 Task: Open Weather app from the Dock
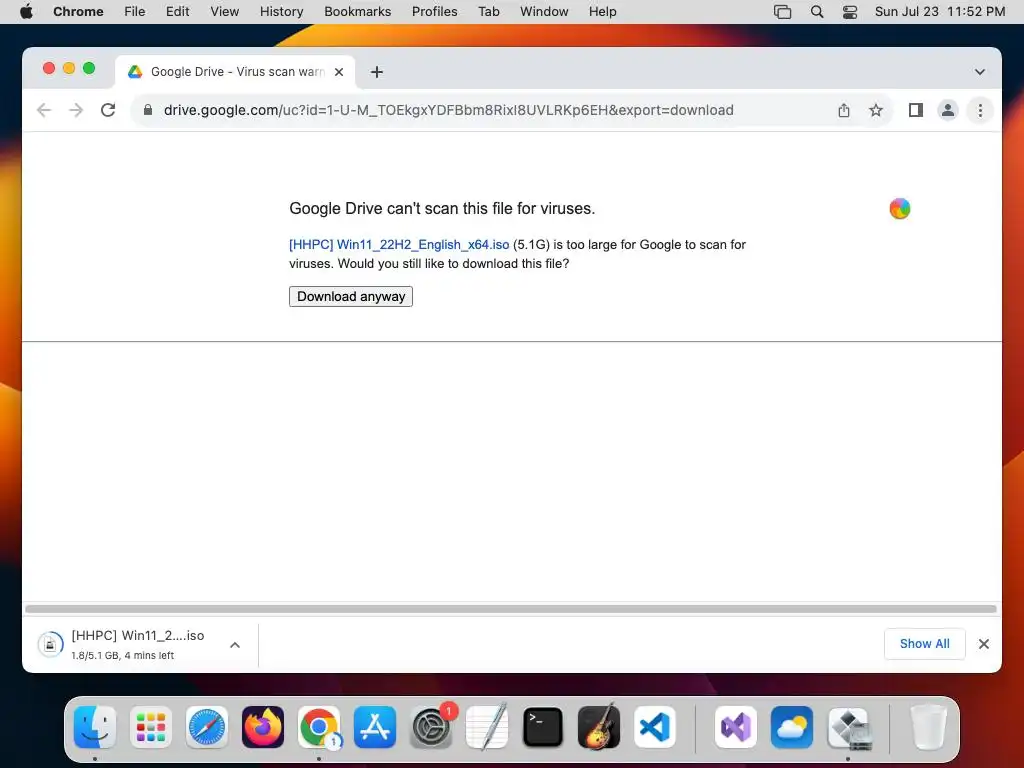click(792, 727)
